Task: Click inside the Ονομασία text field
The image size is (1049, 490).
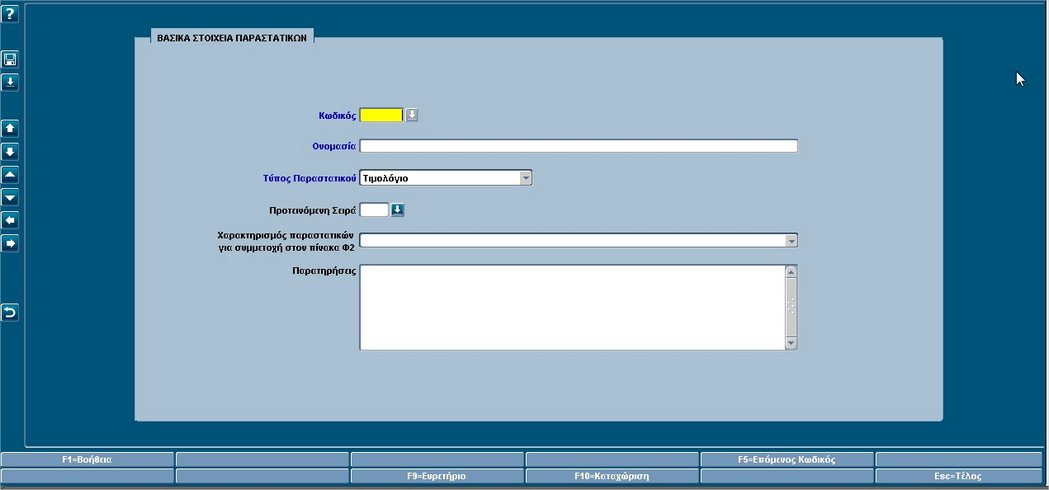Action: [x=578, y=146]
